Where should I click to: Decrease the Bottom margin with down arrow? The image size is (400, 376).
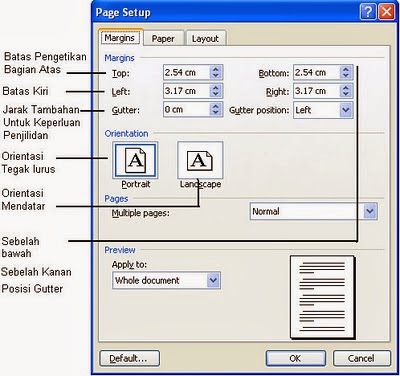(x=346, y=76)
